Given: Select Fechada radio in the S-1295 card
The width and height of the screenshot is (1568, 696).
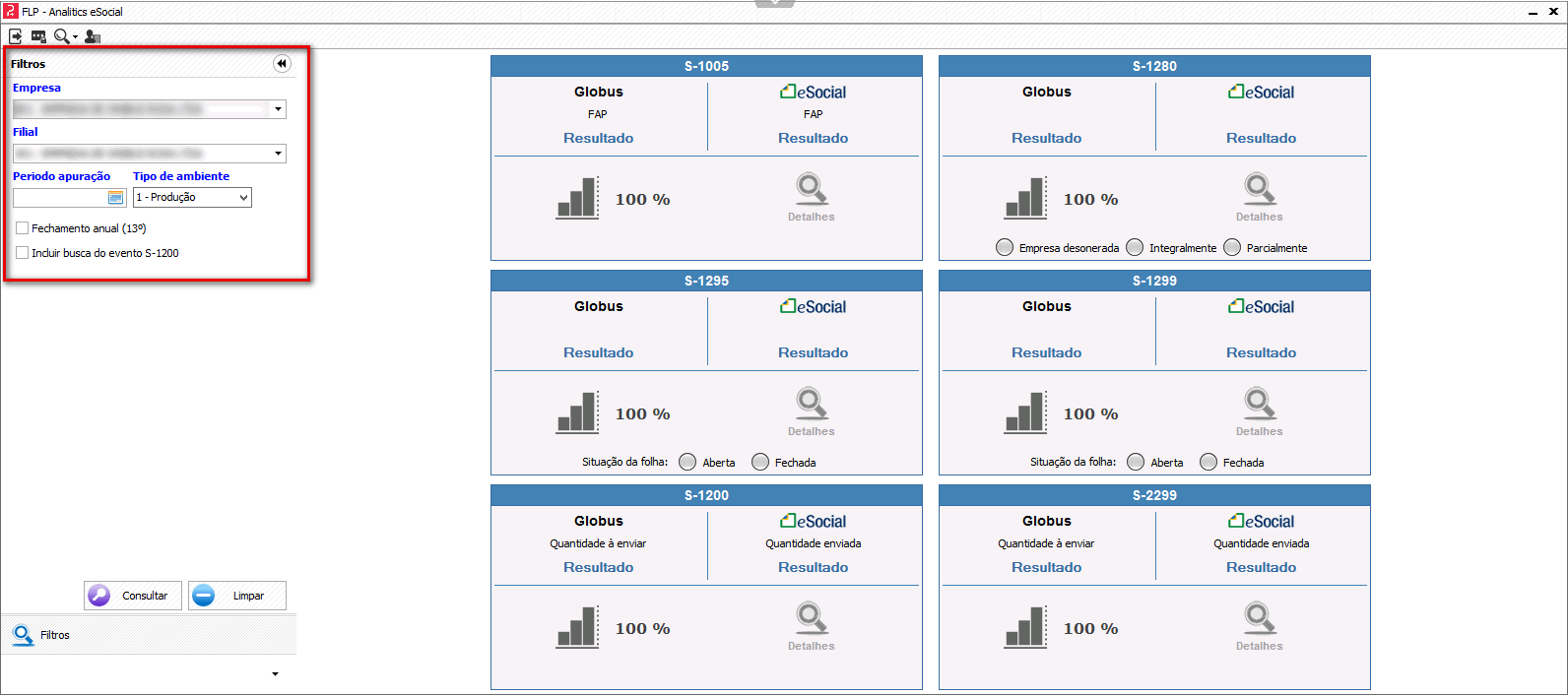Looking at the screenshot, I should [760, 462].
